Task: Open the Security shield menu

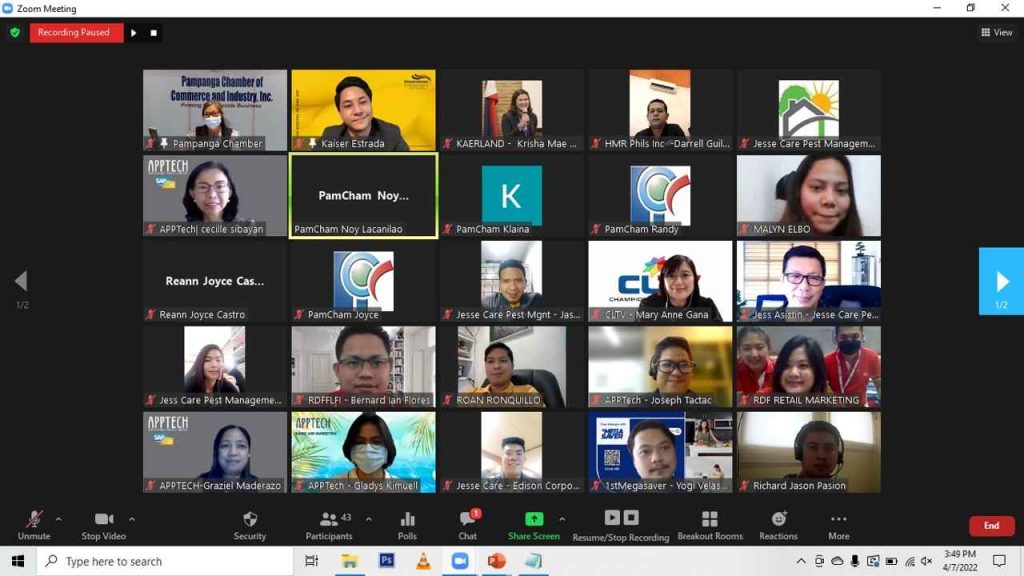Action: coord(249,525)
